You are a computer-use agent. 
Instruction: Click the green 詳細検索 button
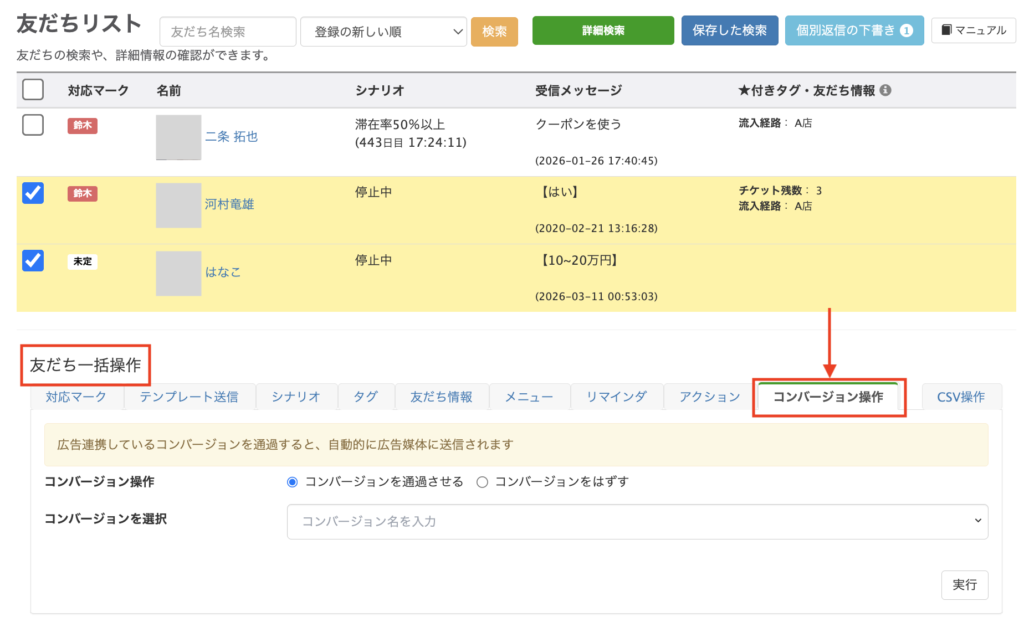click(x=603, y=31)
